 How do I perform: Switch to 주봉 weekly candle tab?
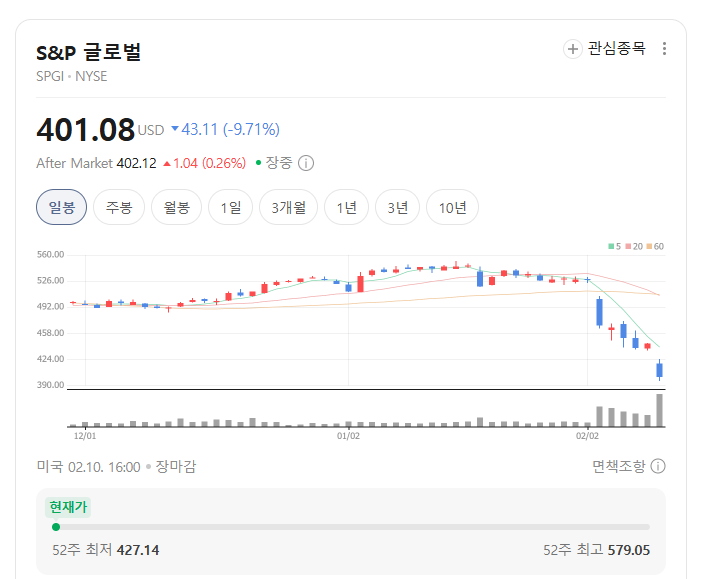(x=119, y=207)
